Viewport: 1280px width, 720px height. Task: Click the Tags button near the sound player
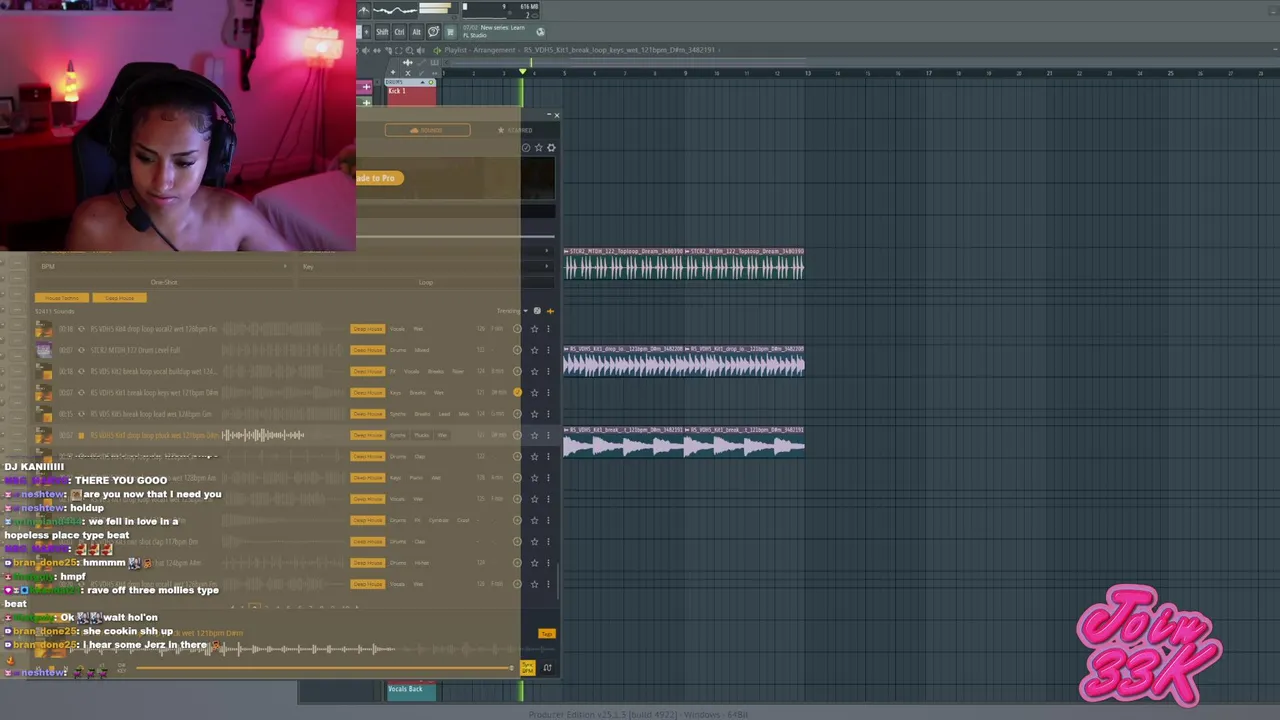(546, 634)
